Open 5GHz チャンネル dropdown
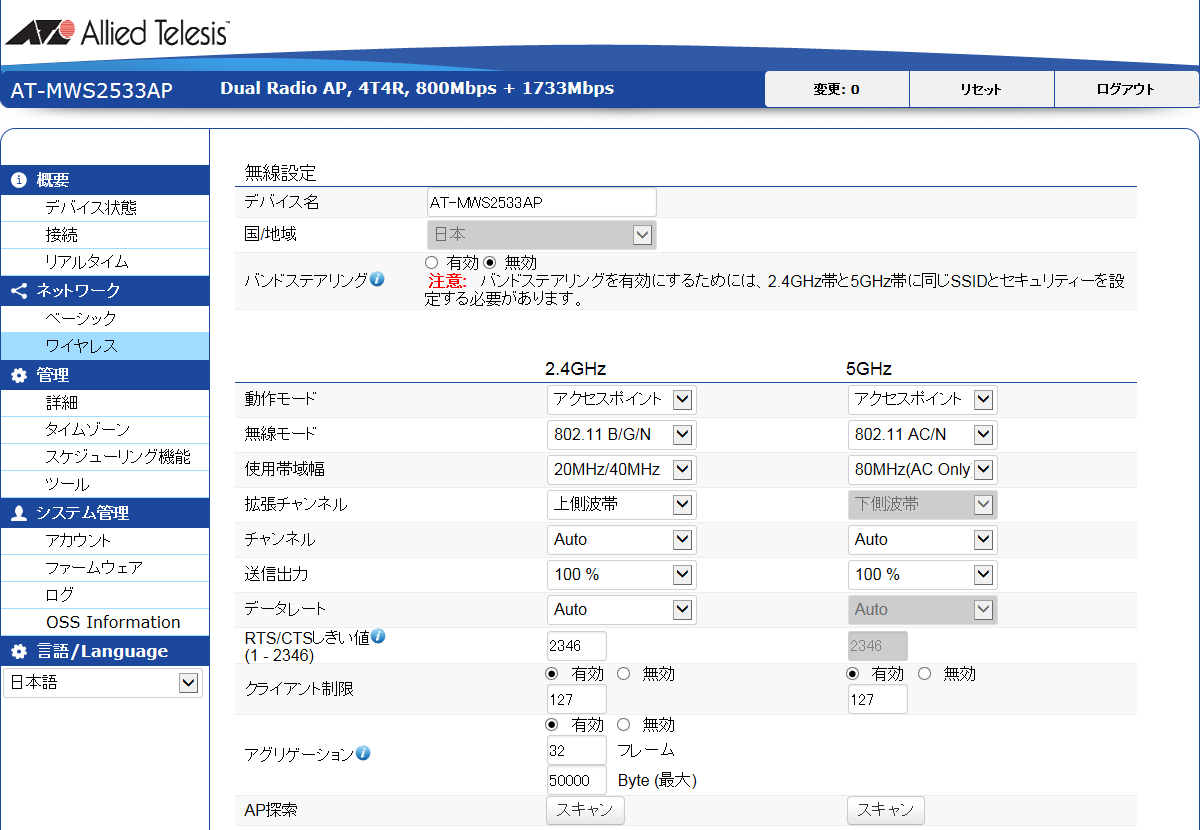This screenshot has height=830, width=1200. (x=922, y=539)
